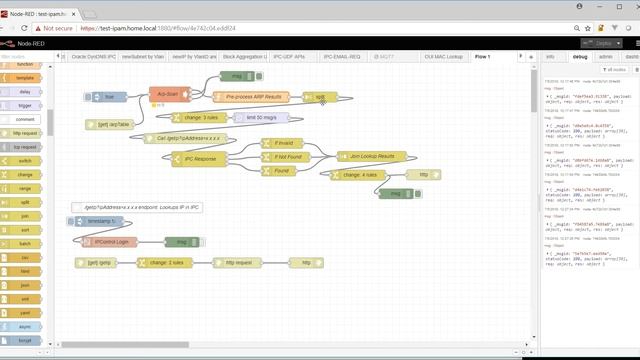Clear the debug messages with the trash icon

coord(636,70)
